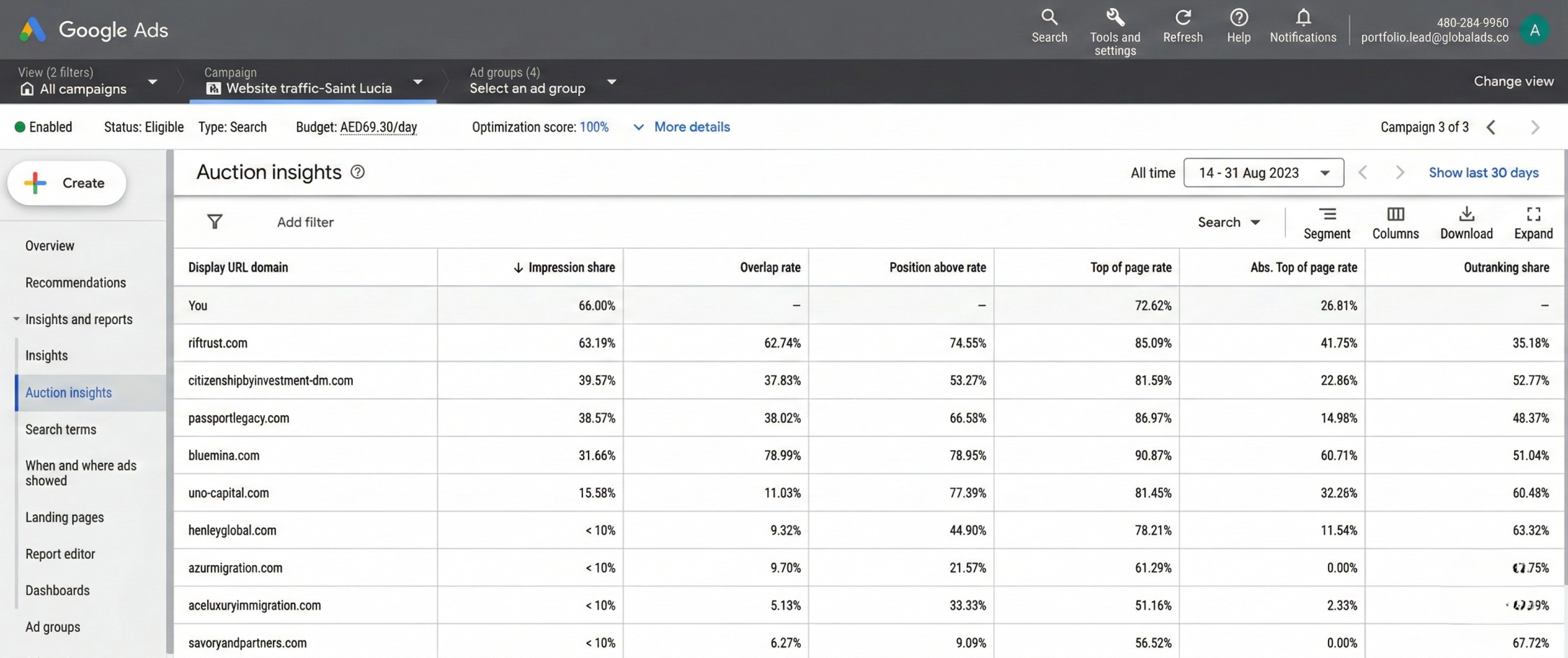
Task: Open the Campaign selector dropdown
Action: tap(418, 82)
